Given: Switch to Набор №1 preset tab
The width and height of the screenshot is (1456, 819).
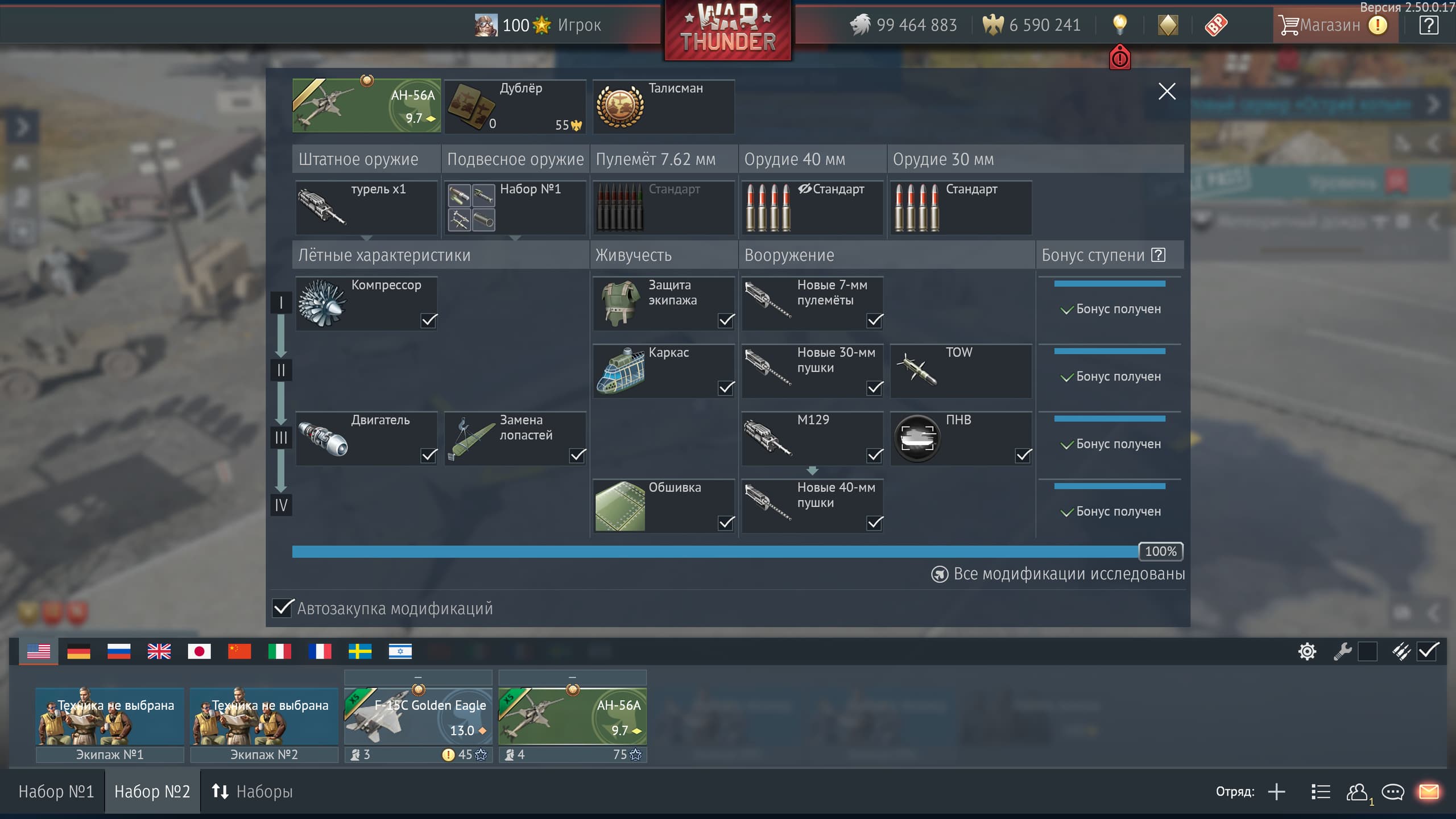Looking at the screenshot, I should pyautogui.click(x=56, y=792).
